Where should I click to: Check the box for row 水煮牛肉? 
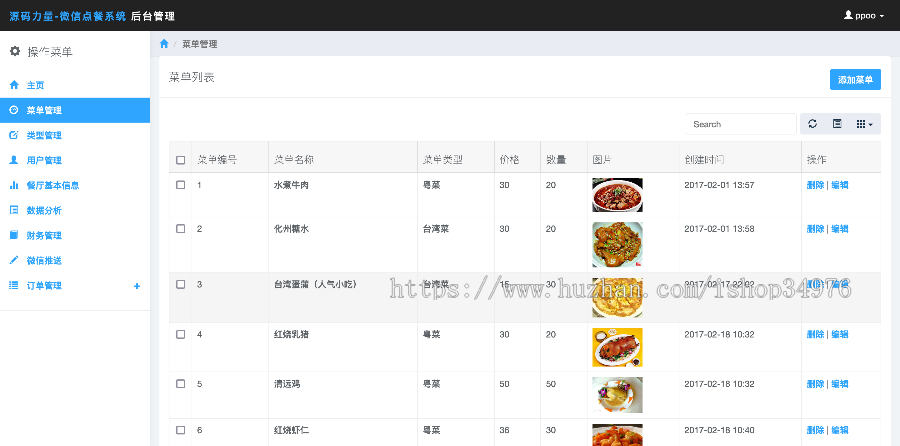pyautogui.click(x=180, y=185)
